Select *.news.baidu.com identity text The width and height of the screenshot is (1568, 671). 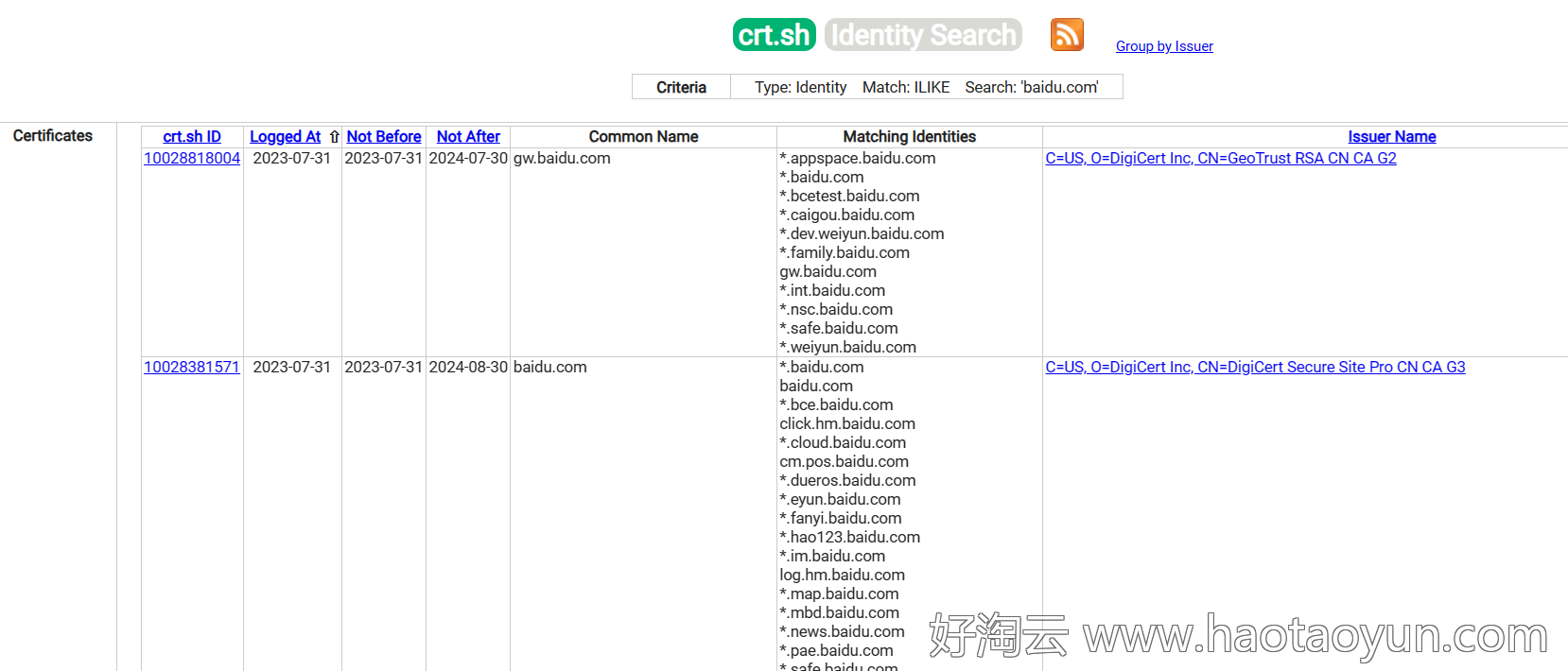coord(842,631)
